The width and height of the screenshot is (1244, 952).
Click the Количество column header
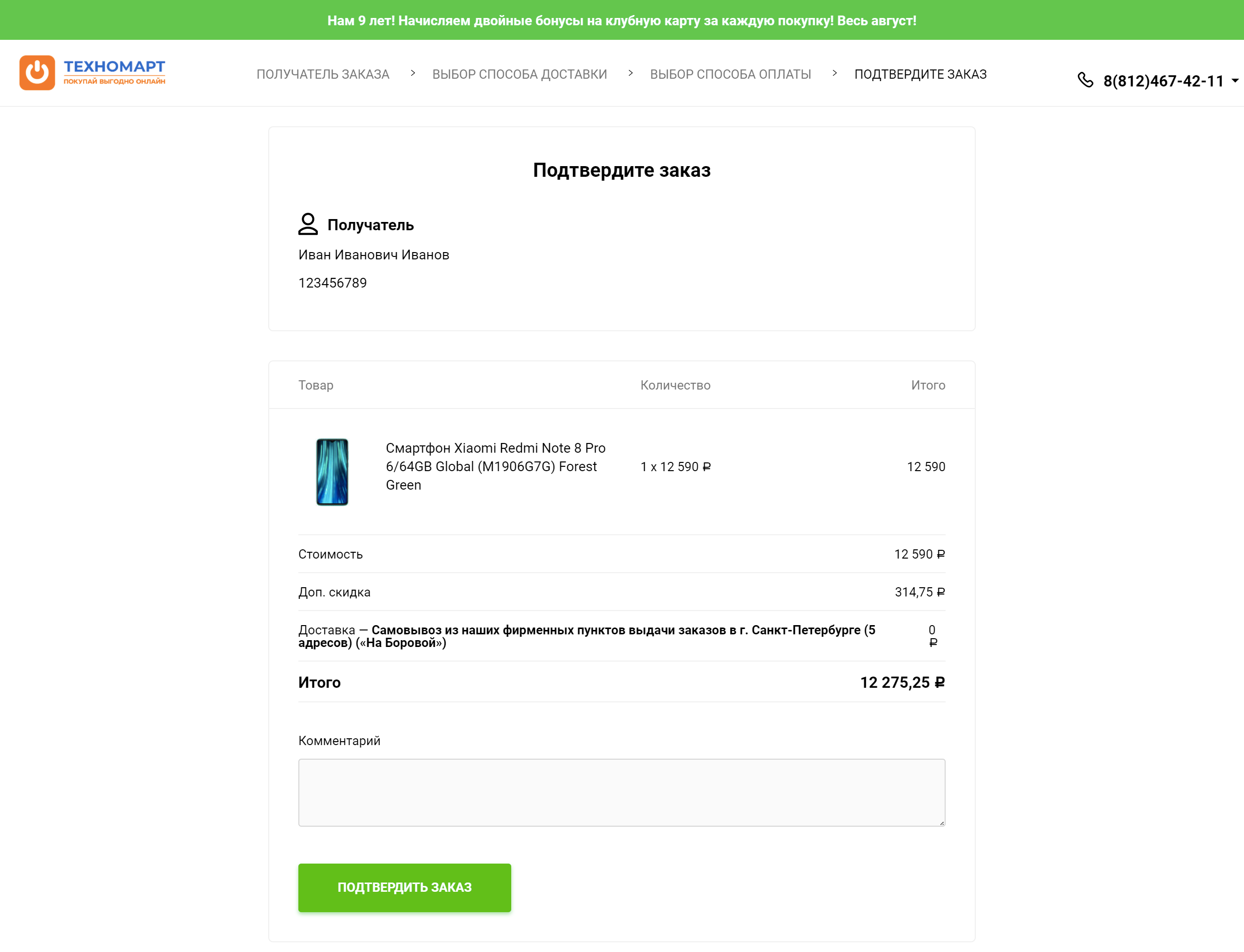[x=675, y=385]
